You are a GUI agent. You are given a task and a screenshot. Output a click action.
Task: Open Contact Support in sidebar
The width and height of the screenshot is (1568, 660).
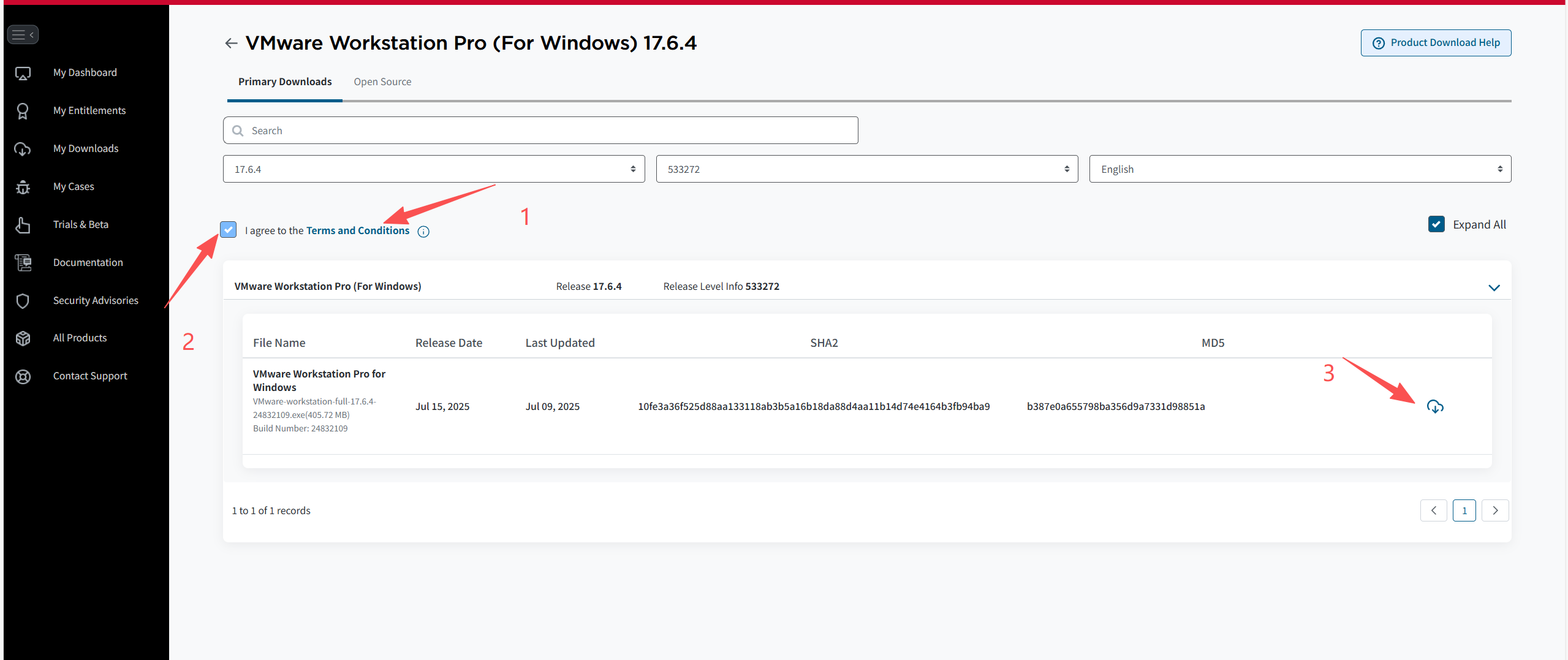click(90, 376)
